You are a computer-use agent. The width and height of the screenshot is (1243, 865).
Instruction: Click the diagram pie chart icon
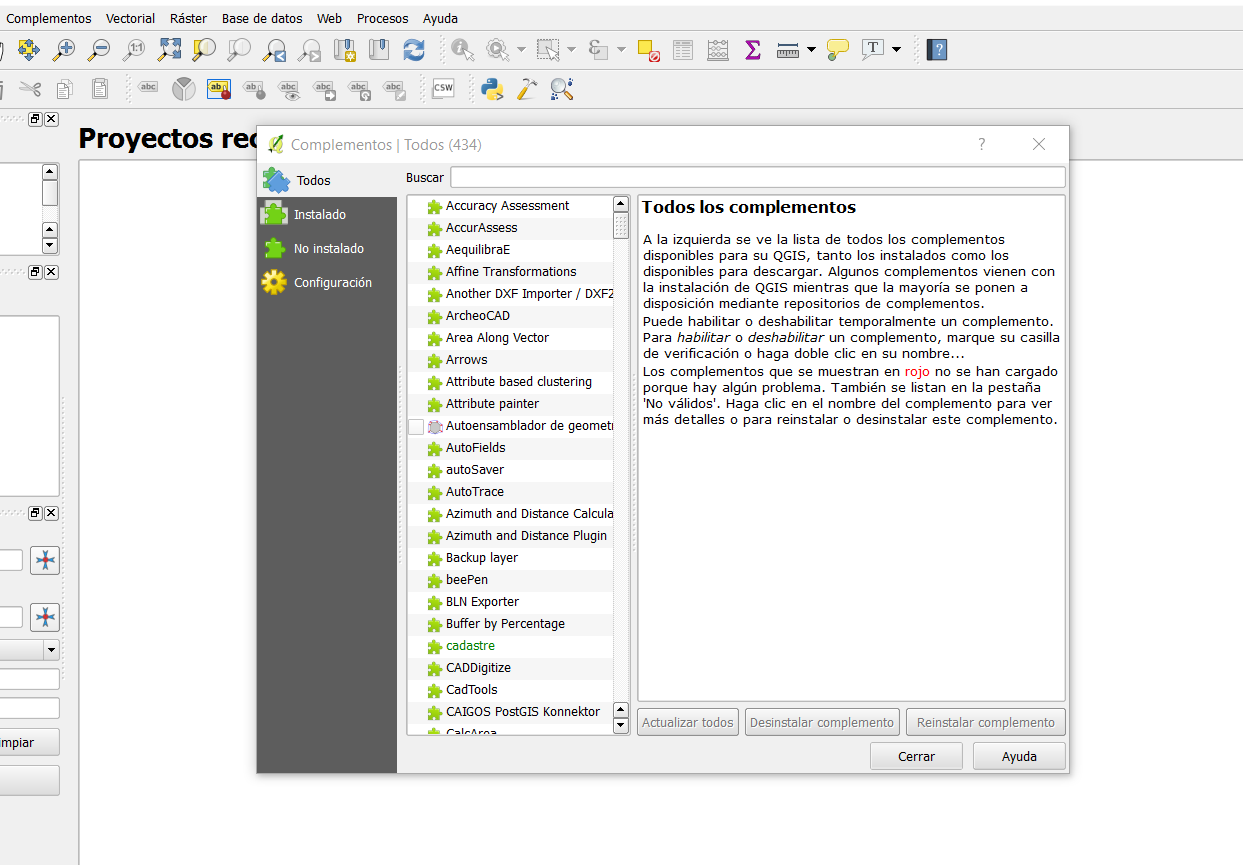(184, 89)
